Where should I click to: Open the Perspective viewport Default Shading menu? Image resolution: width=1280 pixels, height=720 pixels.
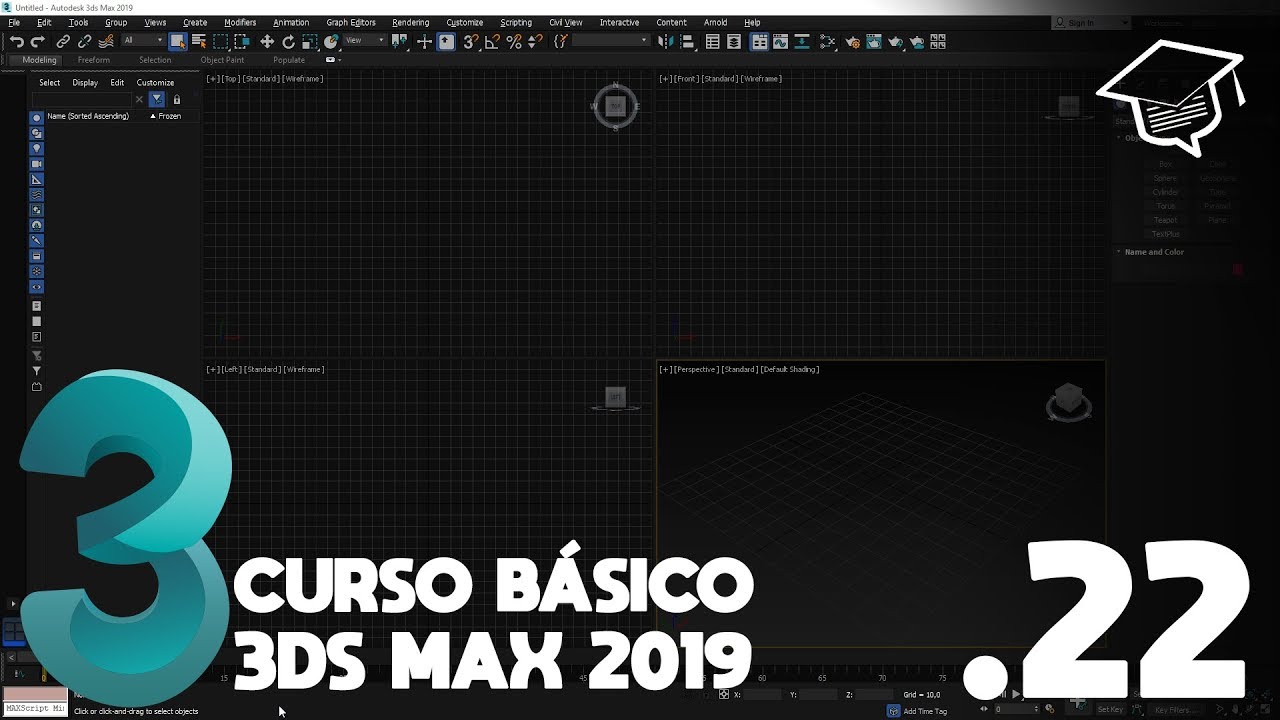click(790, 370)
